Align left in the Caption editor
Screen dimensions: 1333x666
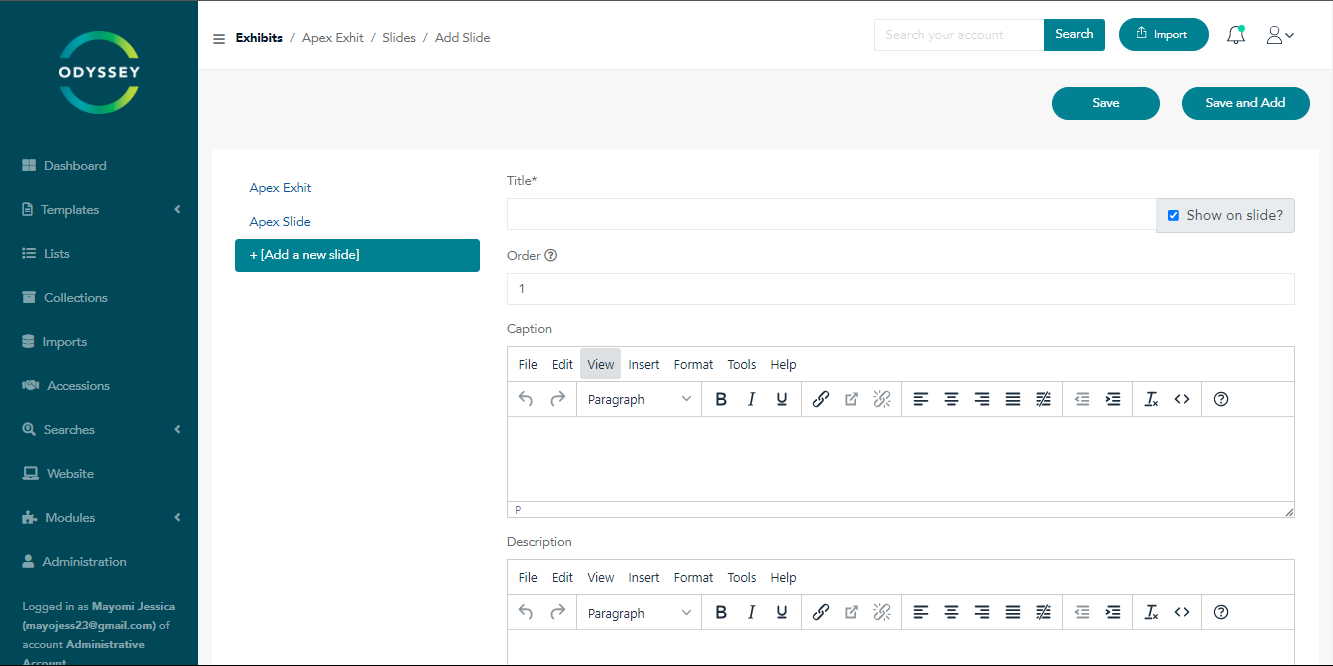pos(921,399)
